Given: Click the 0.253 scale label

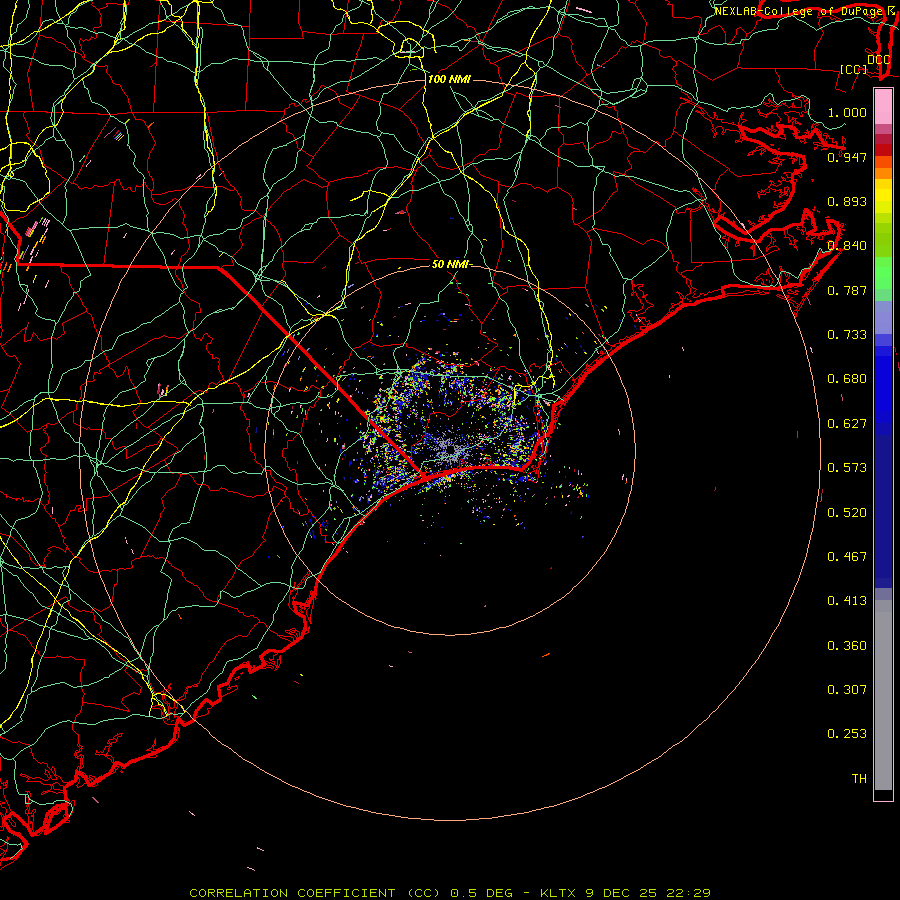Looking at the screenshot, I should pos(847,734).
